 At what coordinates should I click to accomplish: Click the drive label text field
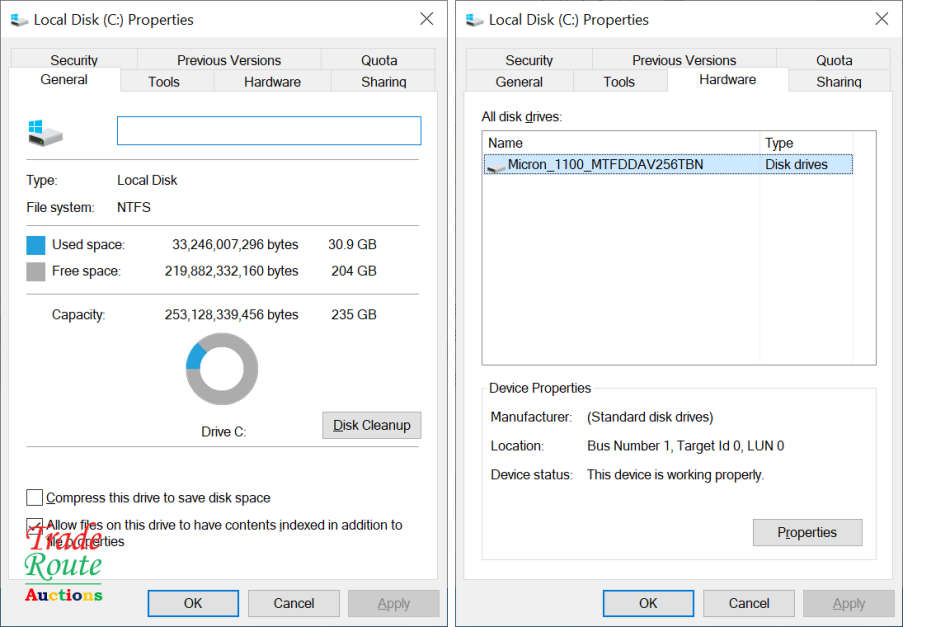[x=269, y=131]
